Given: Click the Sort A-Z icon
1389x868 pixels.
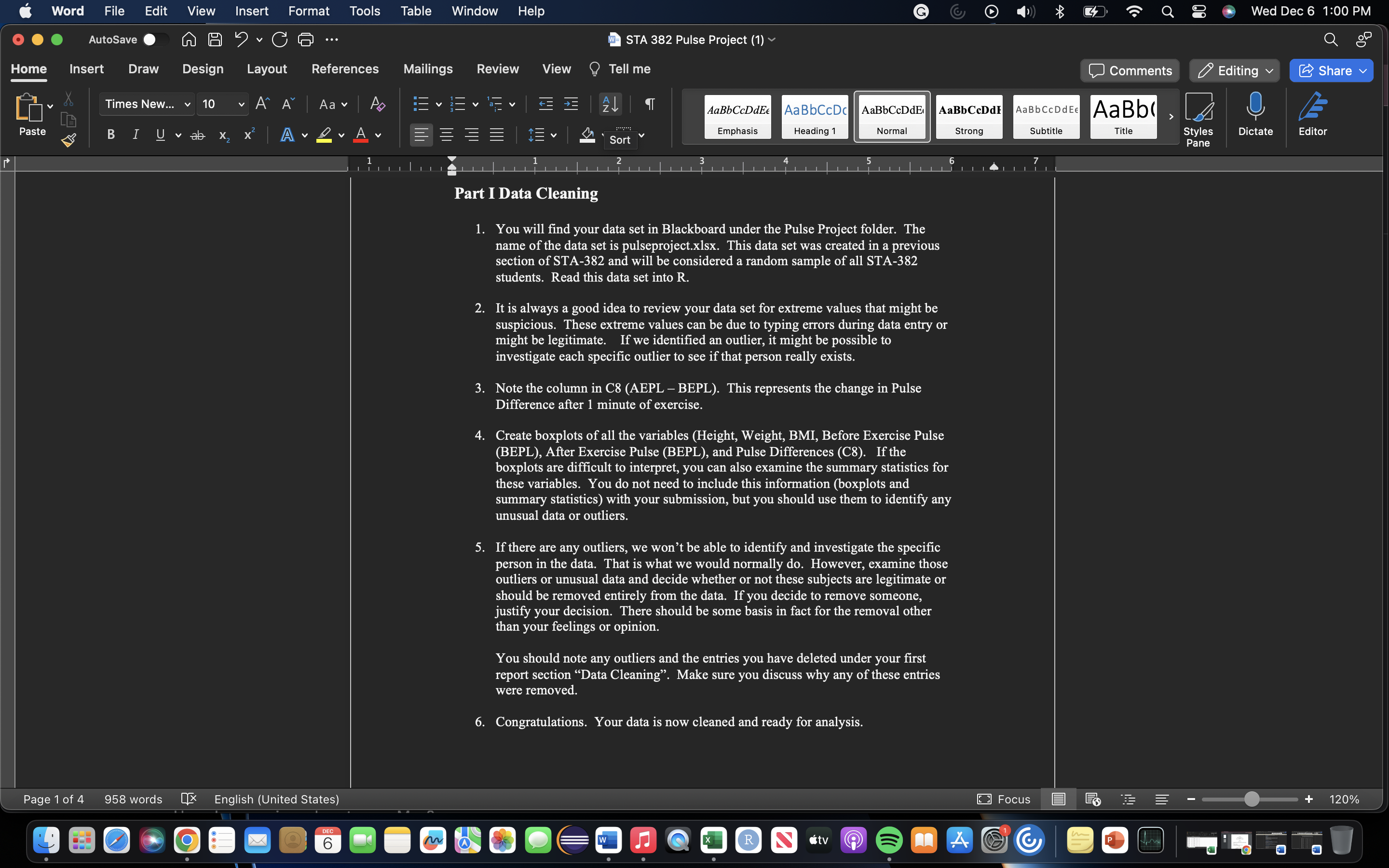Looking at the screenshot, I should (x=610, y=104).
